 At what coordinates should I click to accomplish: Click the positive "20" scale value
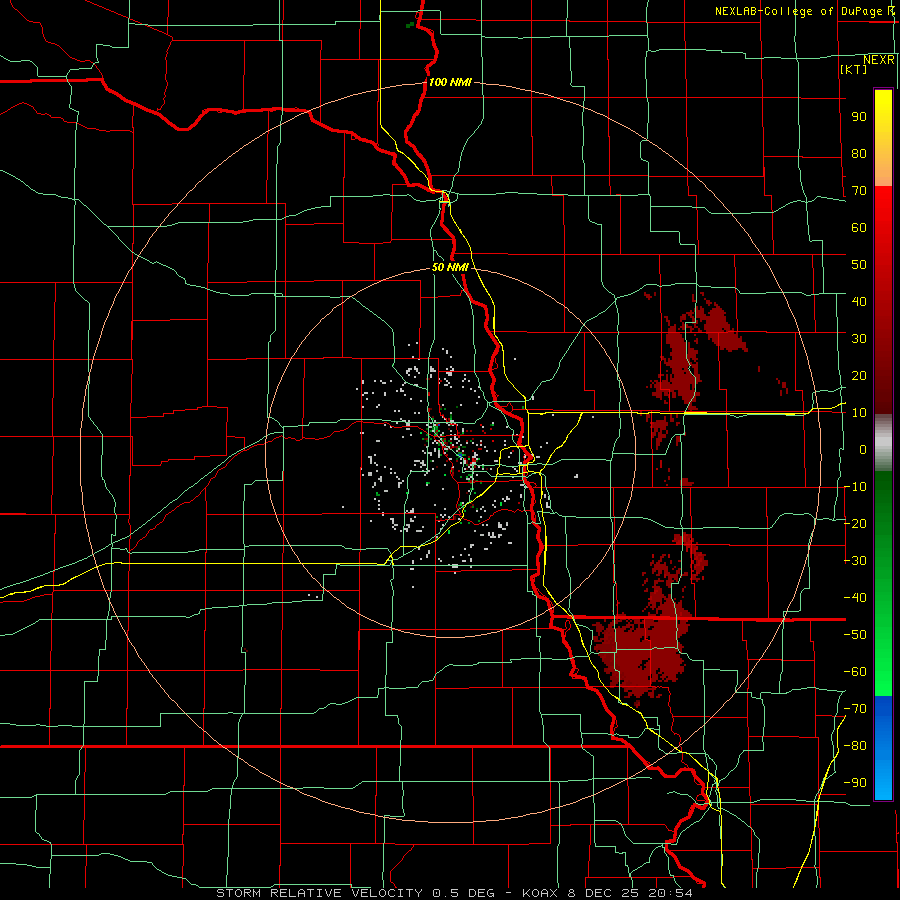point(859,375)
